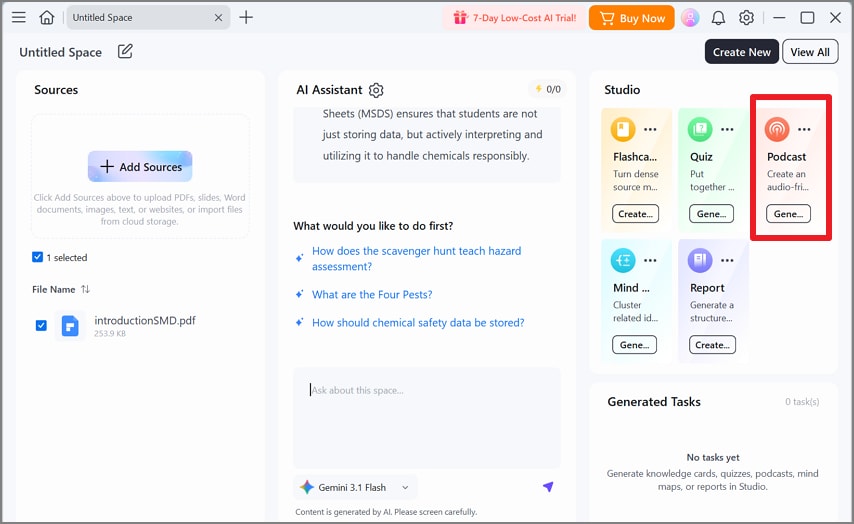Viewport: 854px width, 524px height.
Task: Uncheck the introductionSMD.pdf checkbox
Action: pyautogui.click(x=41, y=325)
